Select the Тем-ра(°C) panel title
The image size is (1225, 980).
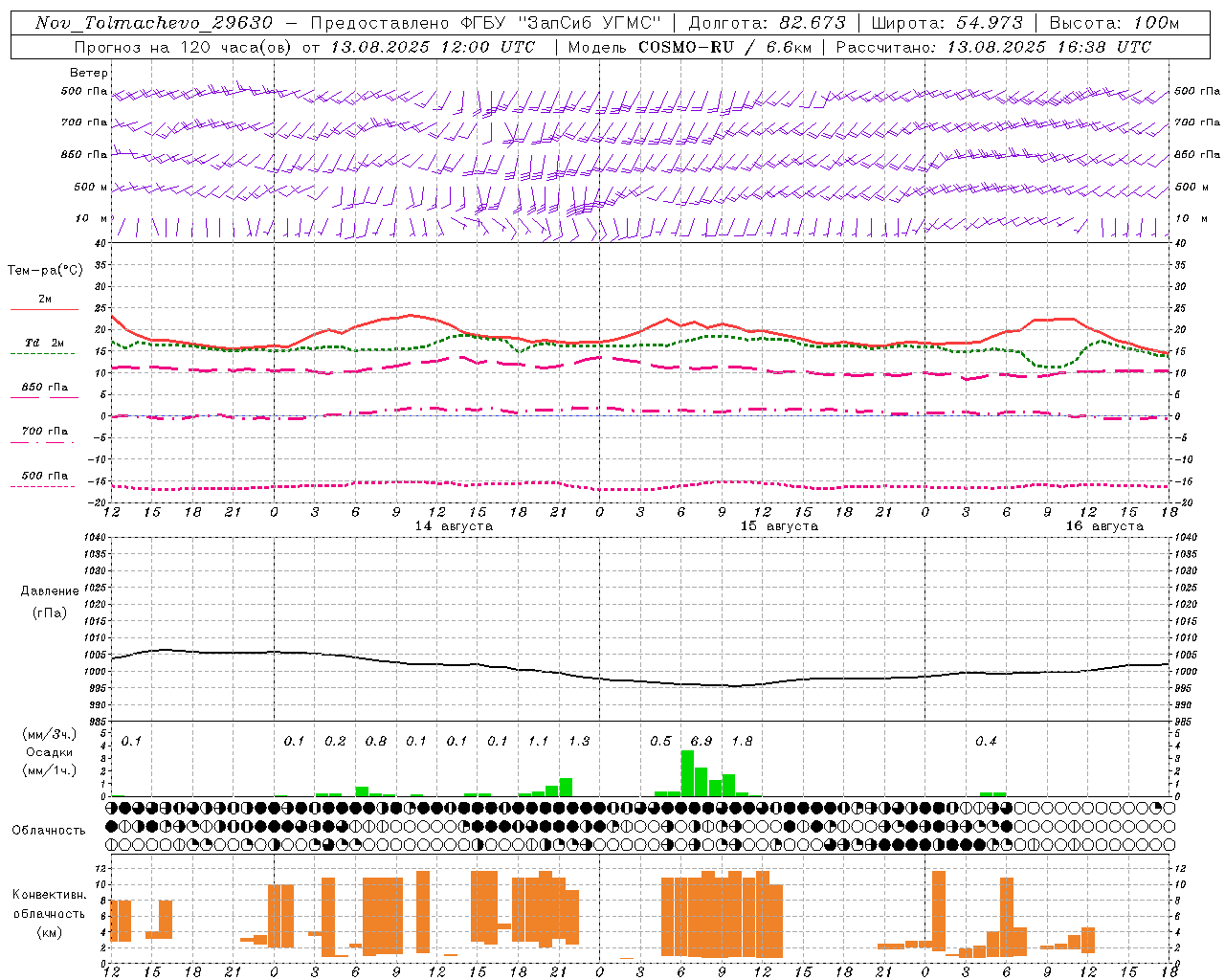[45, 271]
